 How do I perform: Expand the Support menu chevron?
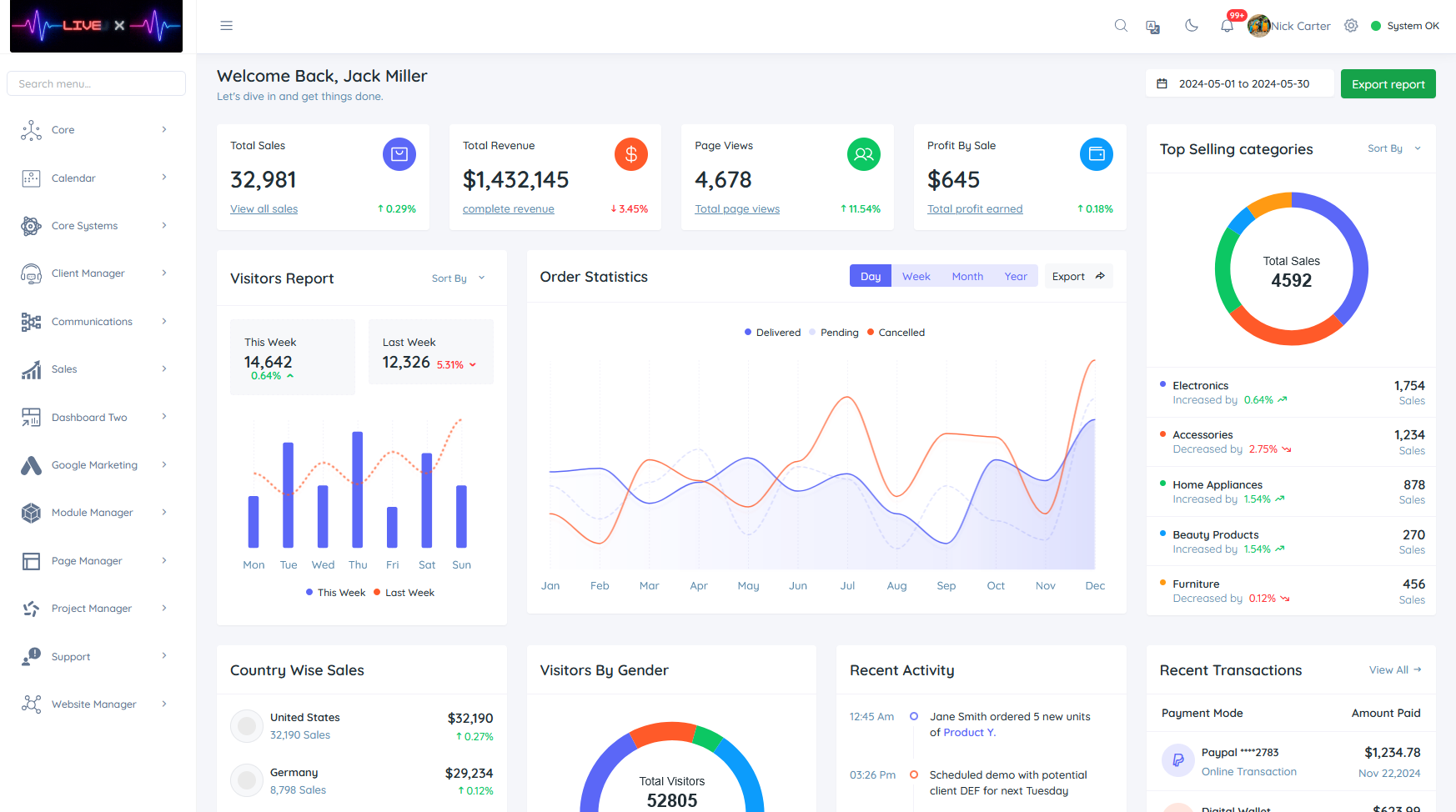[x=164, y=655]
